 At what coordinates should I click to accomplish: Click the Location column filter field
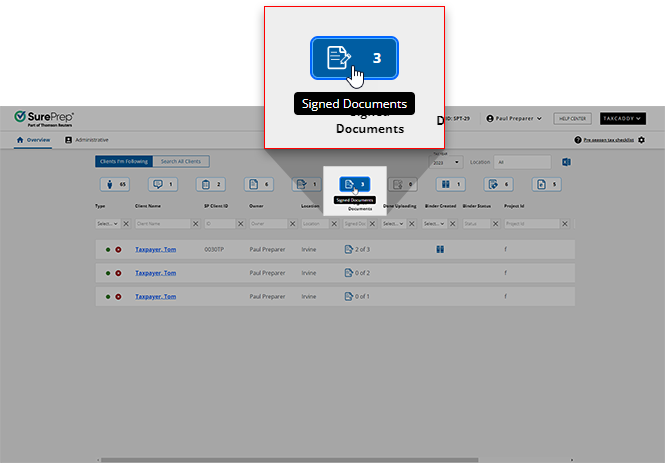coord(315,224)
